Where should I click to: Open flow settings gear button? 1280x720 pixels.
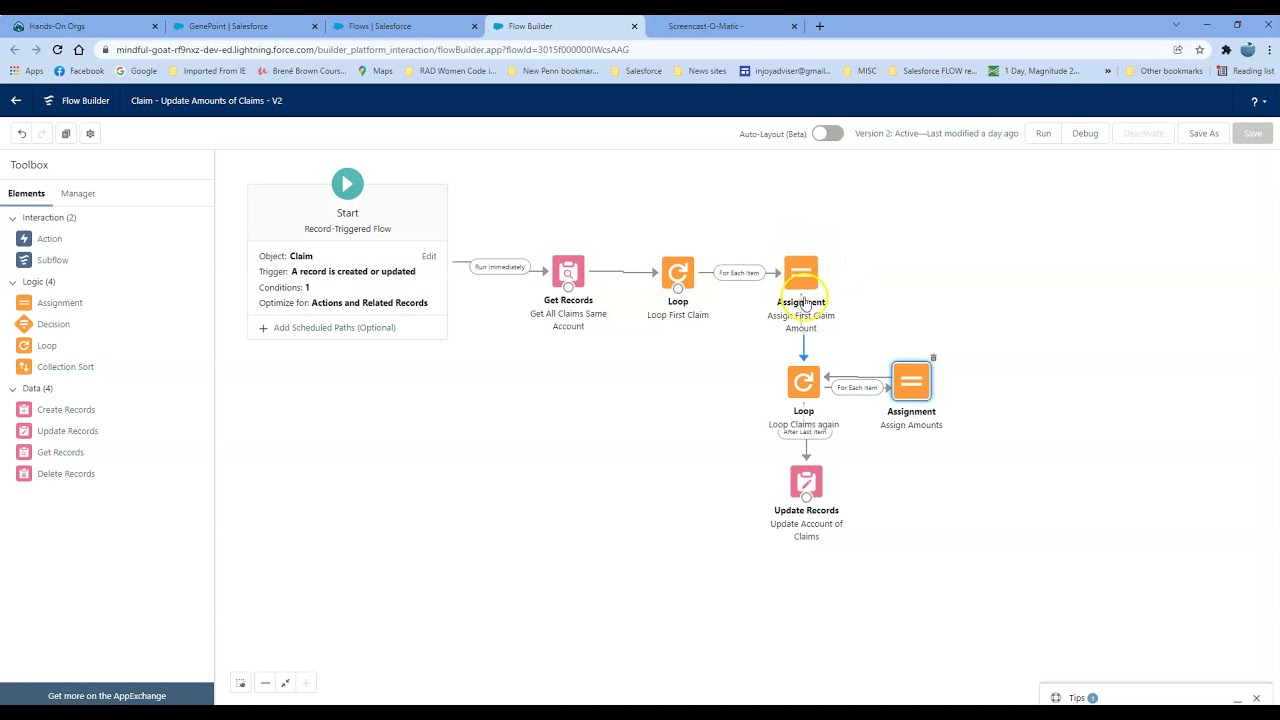click(x=90, y=134)
